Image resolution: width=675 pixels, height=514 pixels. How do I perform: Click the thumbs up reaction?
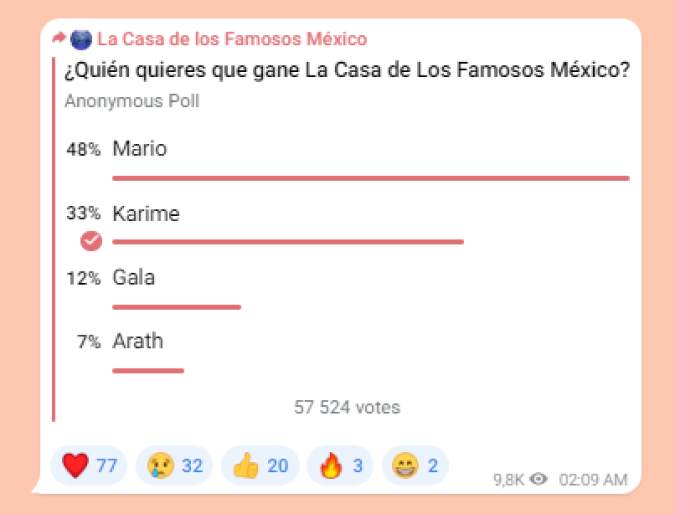(260, 465)
